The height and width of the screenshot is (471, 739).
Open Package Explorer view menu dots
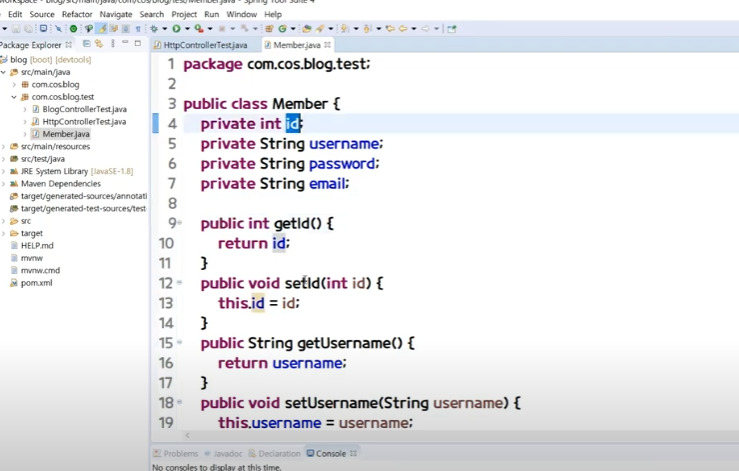click(113, 44)
